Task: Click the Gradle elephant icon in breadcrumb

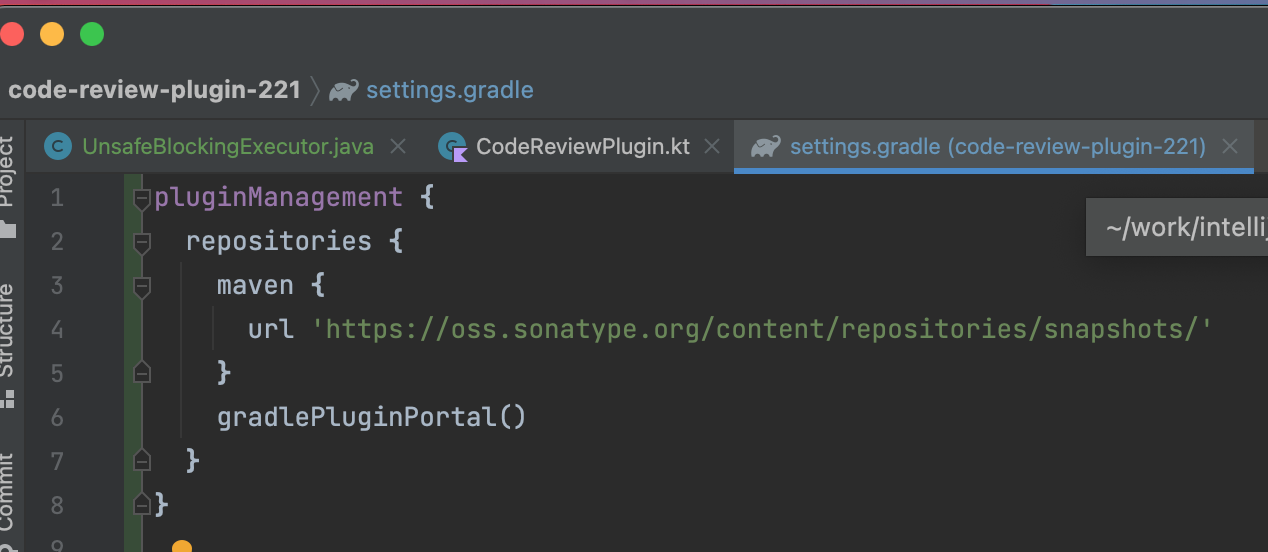Action: click(x=343, y=91)
